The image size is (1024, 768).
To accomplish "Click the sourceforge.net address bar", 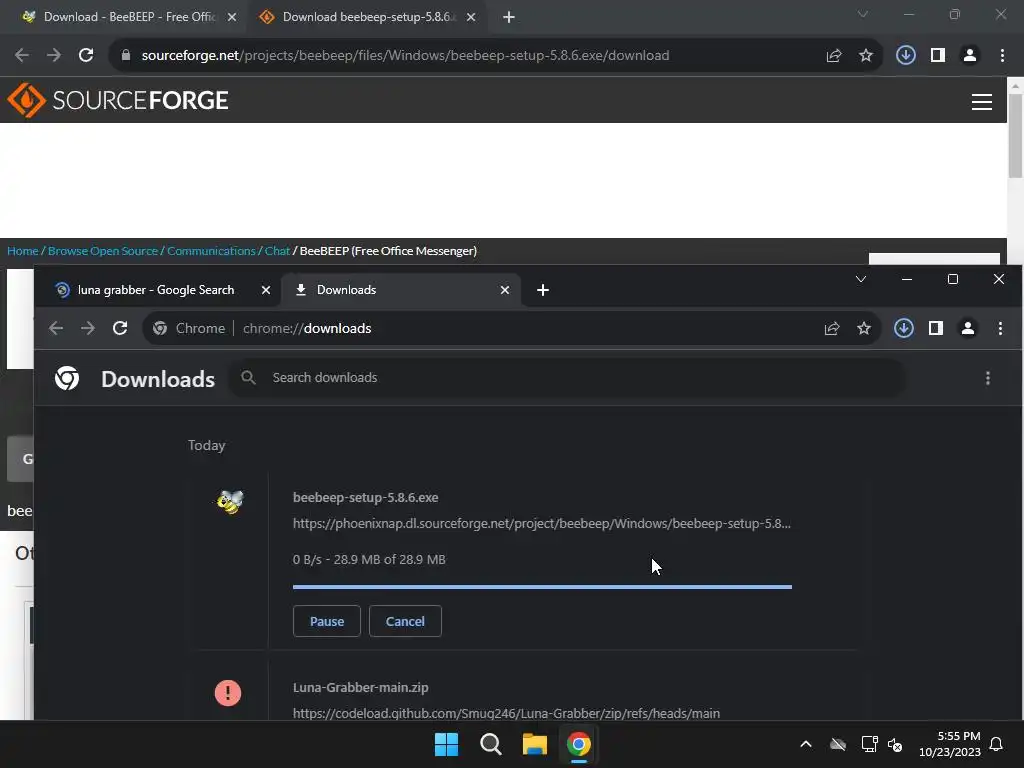I will (496, 56).
